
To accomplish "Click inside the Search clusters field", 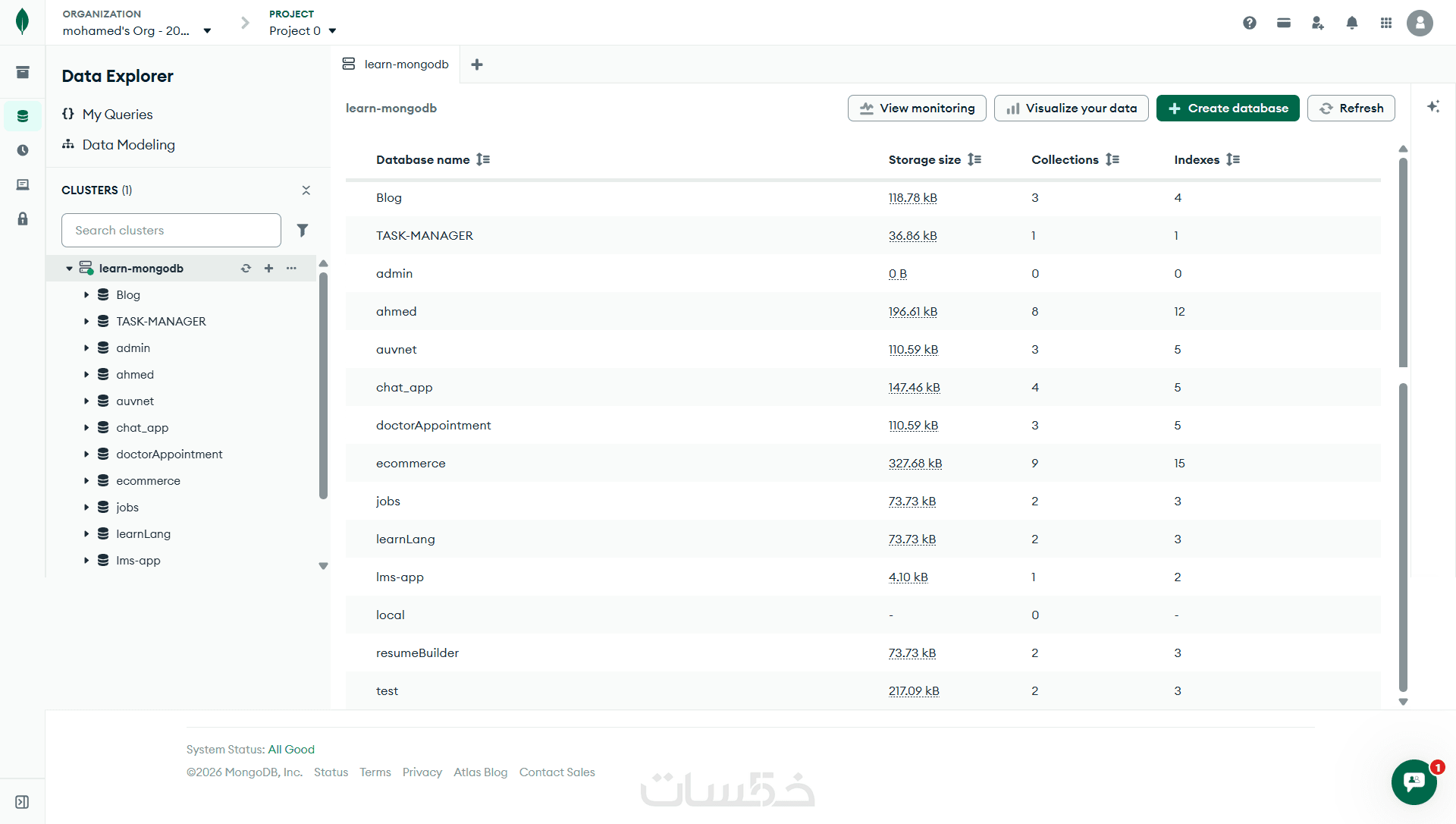I will click(171, 230).
